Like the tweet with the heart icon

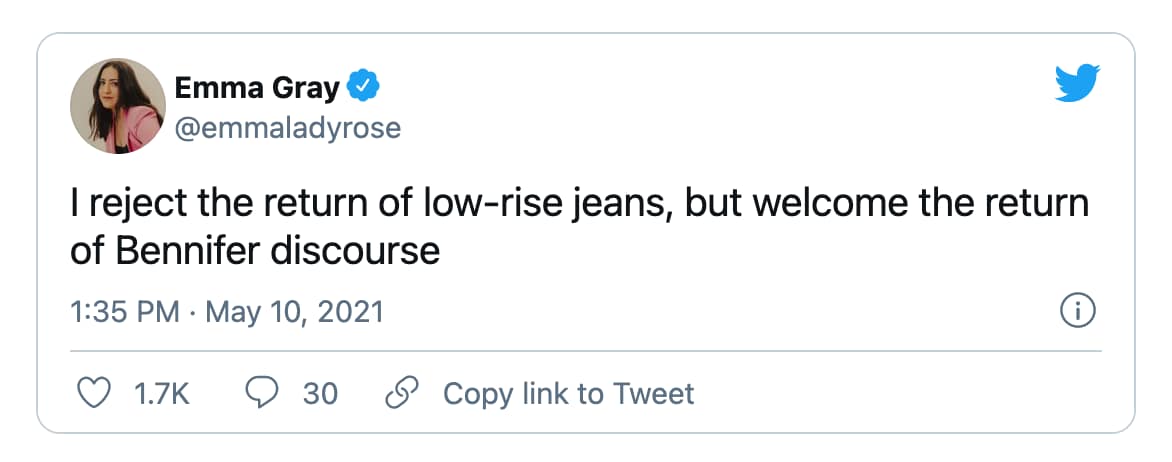tap(93, 393)
